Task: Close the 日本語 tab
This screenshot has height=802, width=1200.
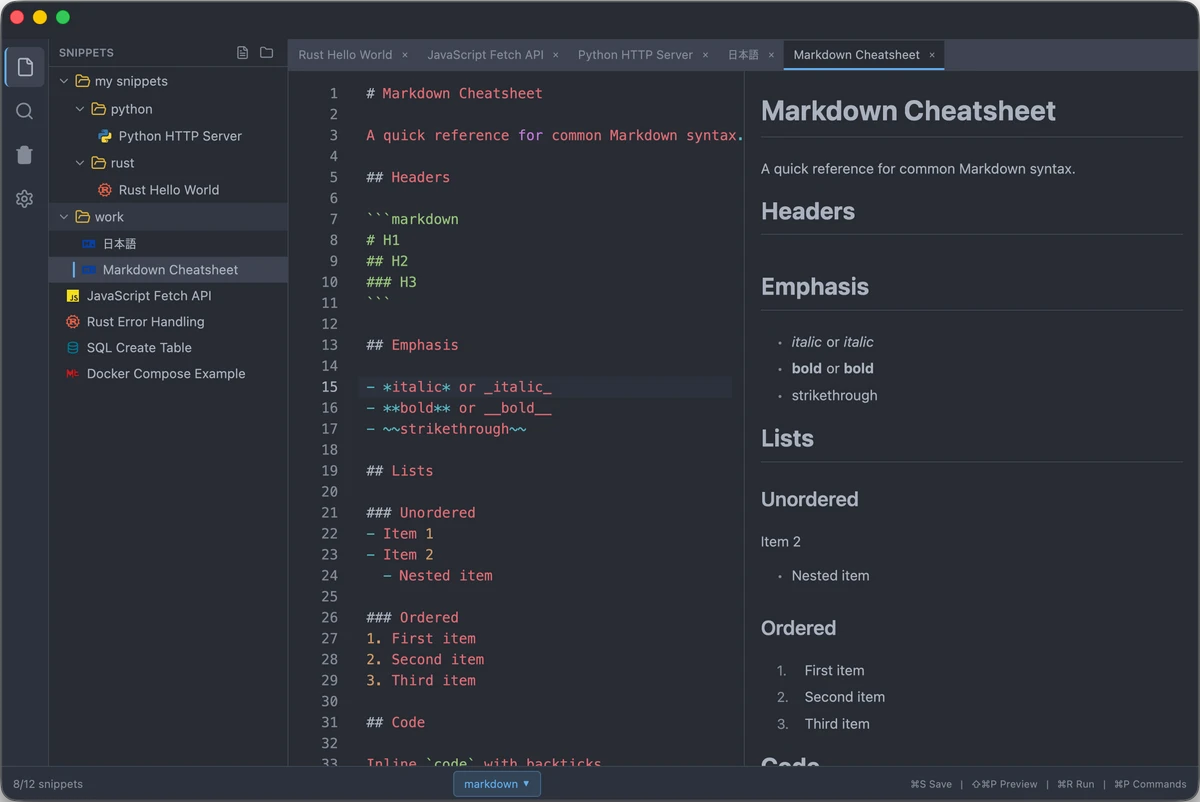Action: point(771,55)
